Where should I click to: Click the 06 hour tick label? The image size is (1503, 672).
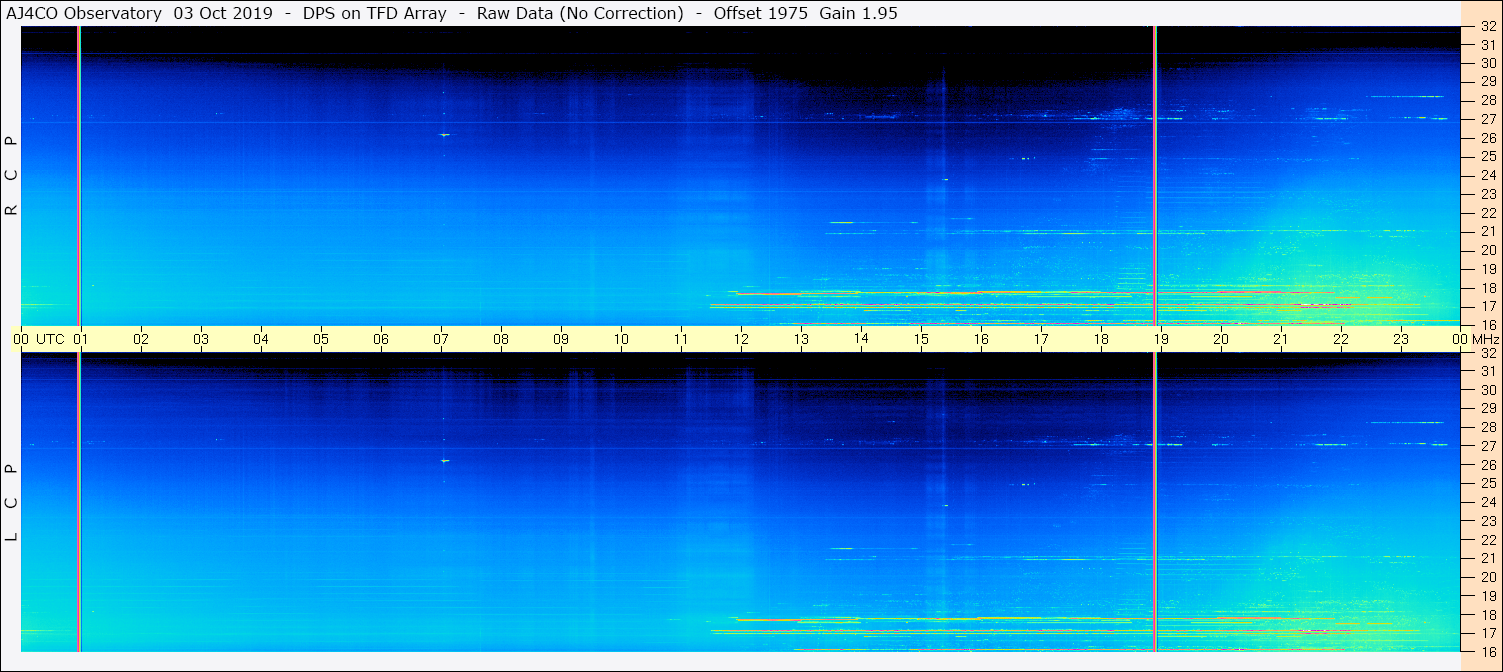pyautogui.click(x=381, y=339)
